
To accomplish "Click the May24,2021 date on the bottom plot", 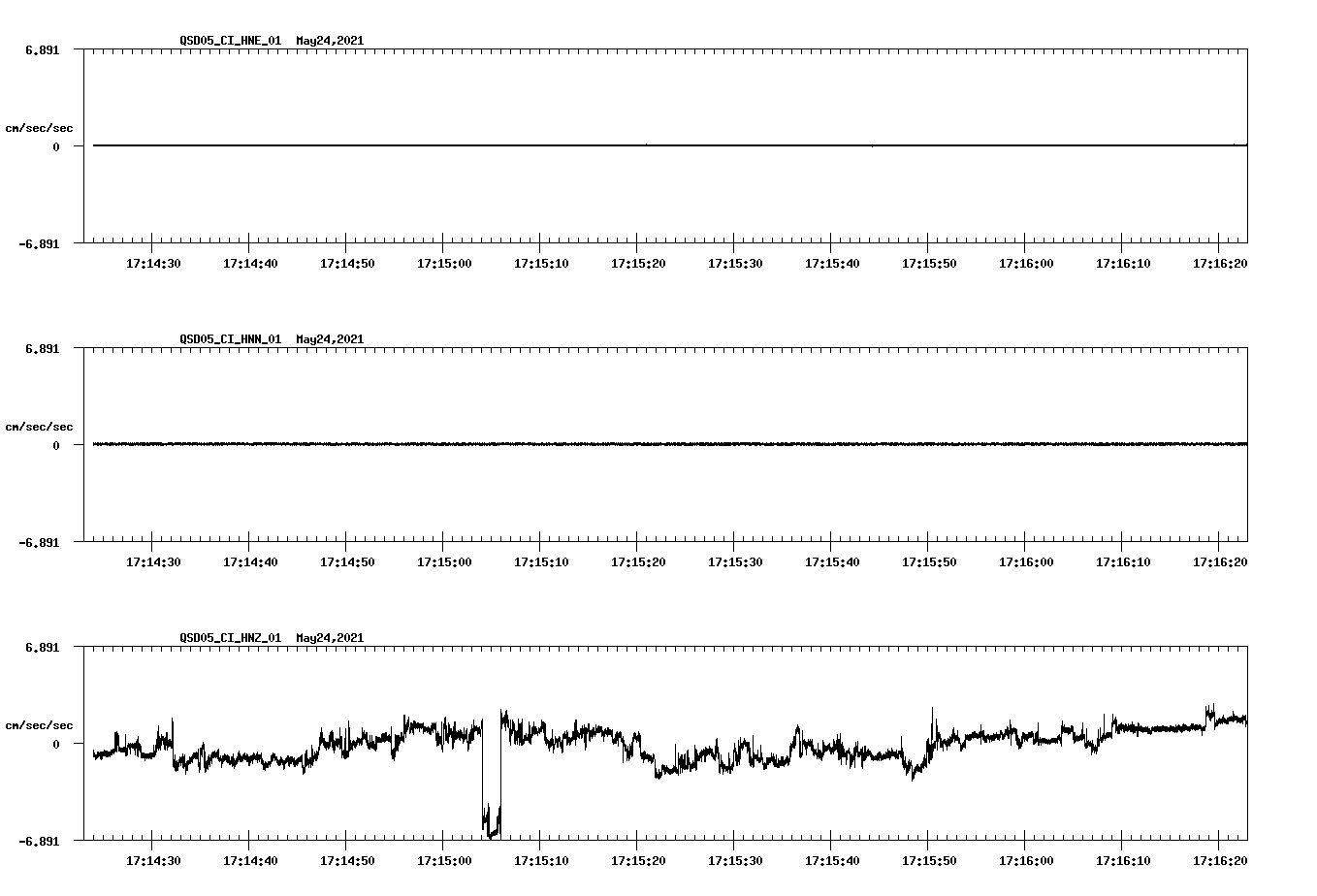I will 330,638.
